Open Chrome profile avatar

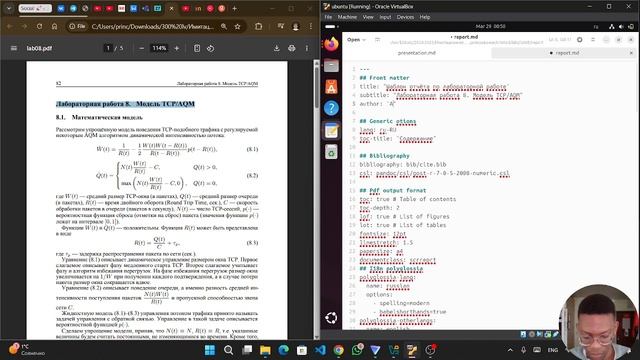[x=296, y=26]
